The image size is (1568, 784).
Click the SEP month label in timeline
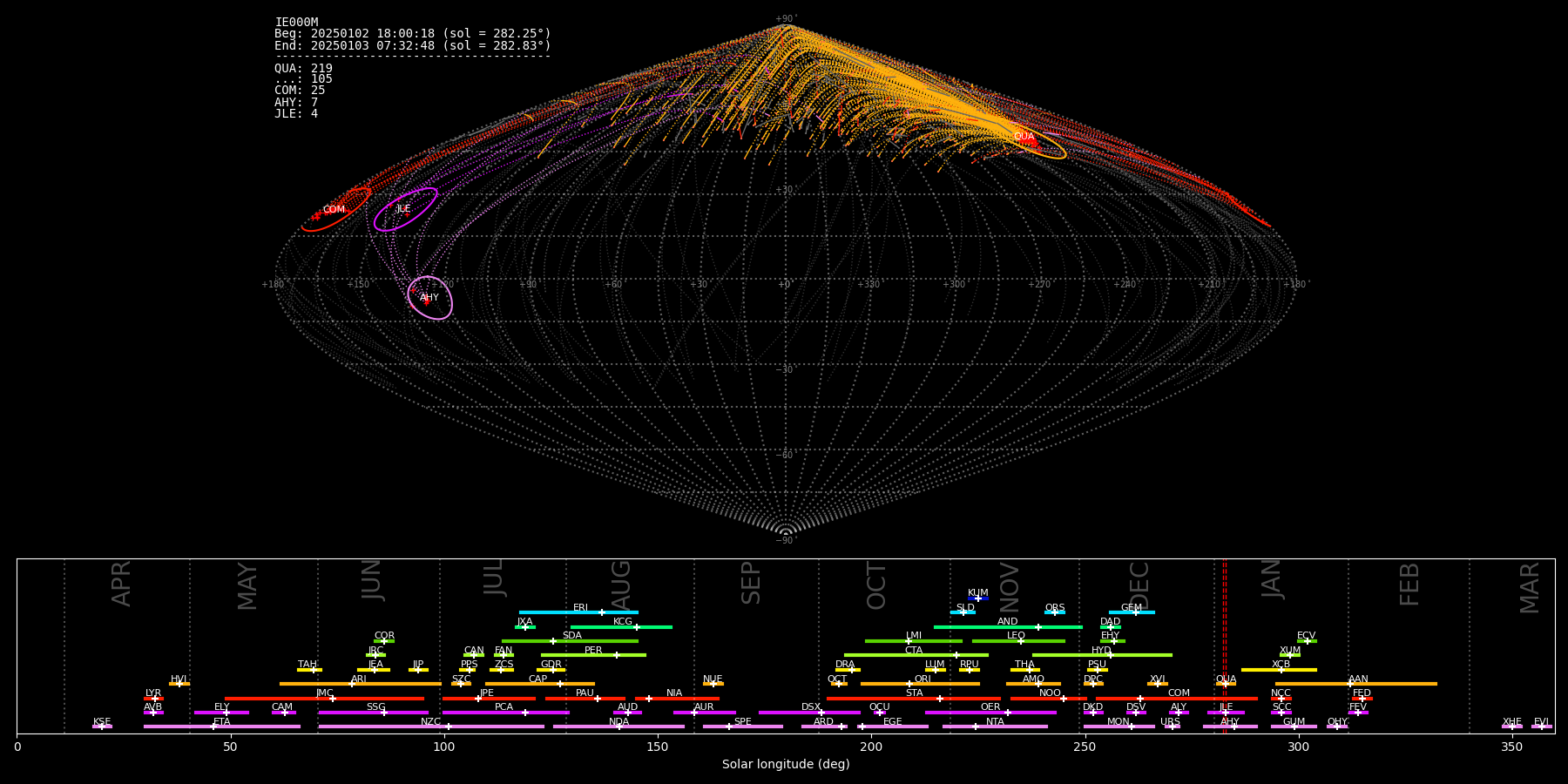point(751,583)
